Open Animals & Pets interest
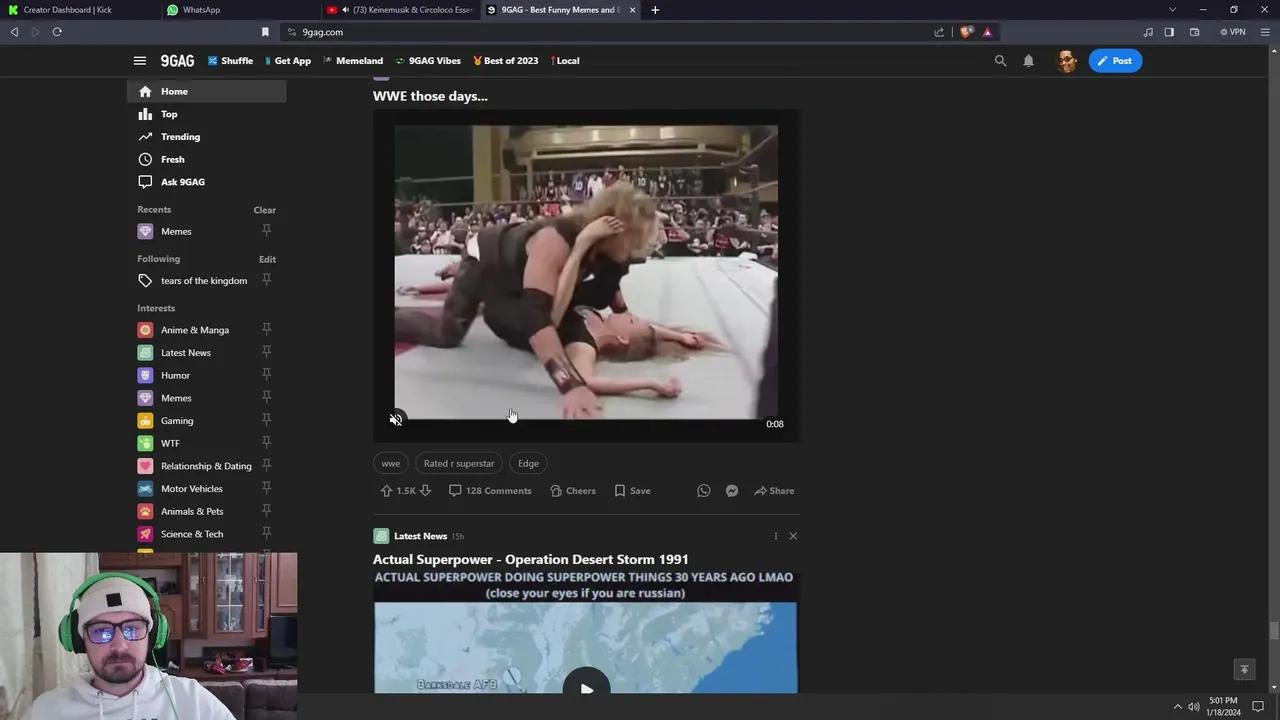The image size is (1280, 720). click(192, 511)
